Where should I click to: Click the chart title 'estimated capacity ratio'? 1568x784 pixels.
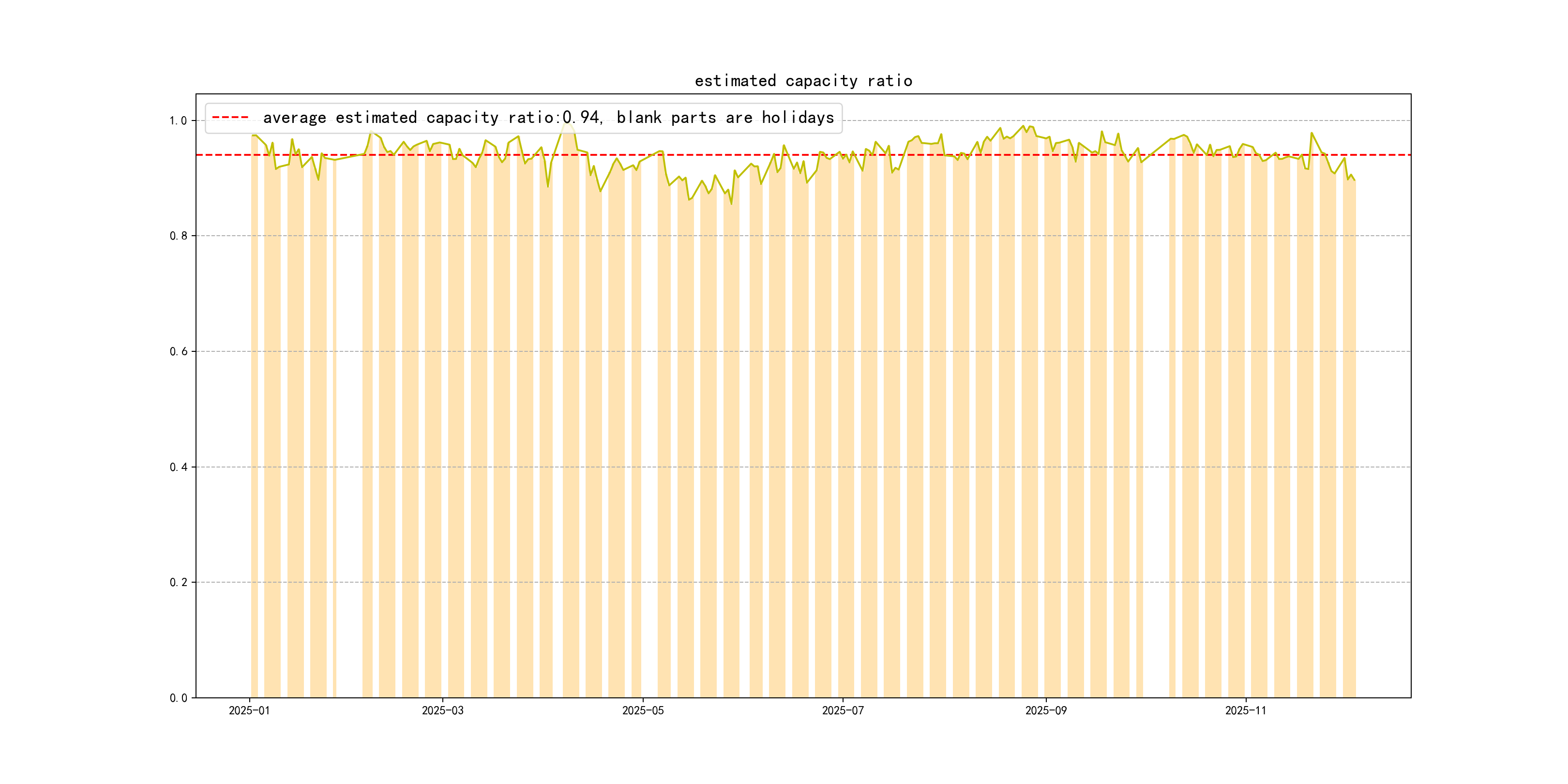pos(803,81)
